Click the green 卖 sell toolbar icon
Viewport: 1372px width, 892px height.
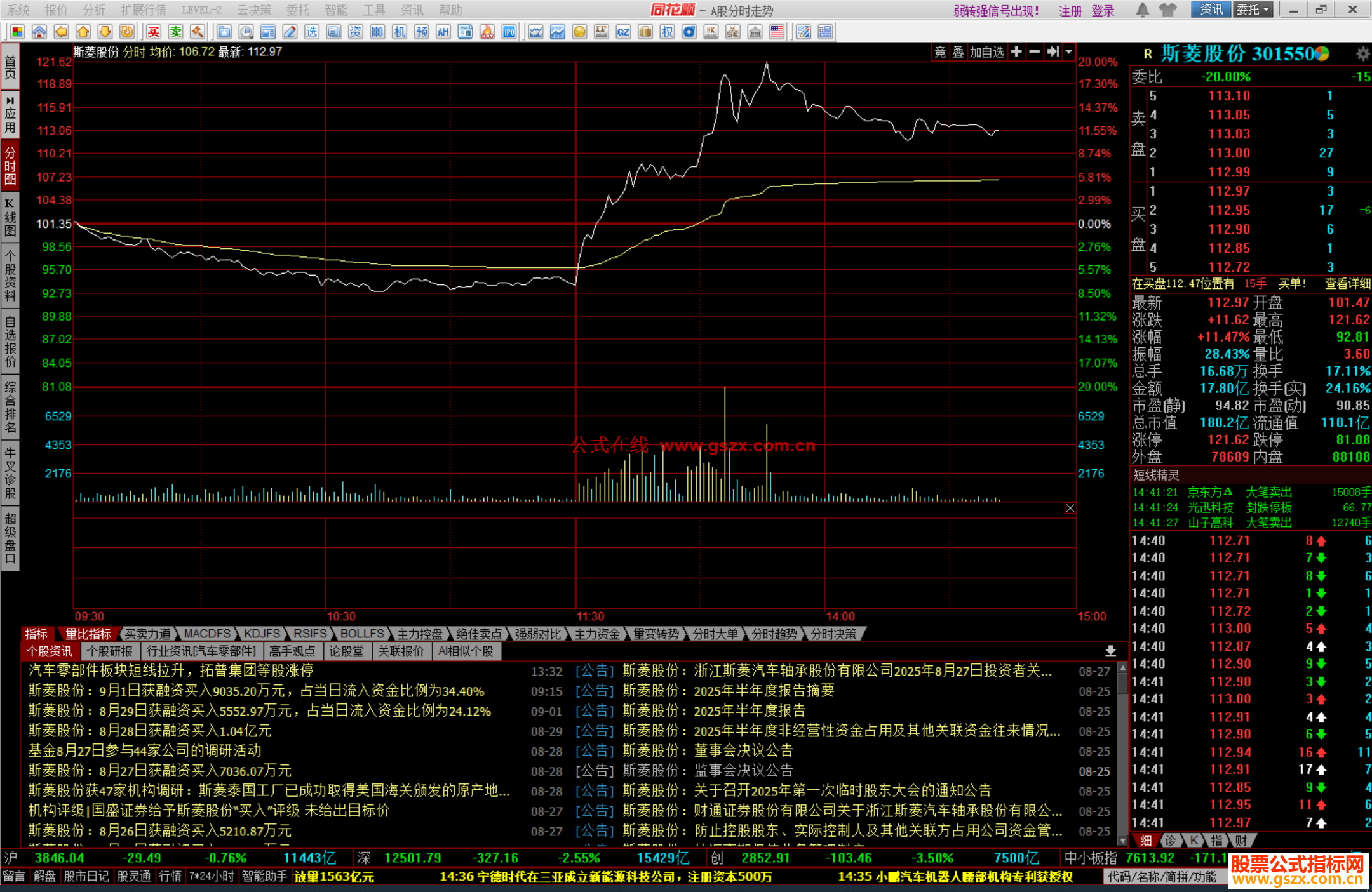(176, 32)
